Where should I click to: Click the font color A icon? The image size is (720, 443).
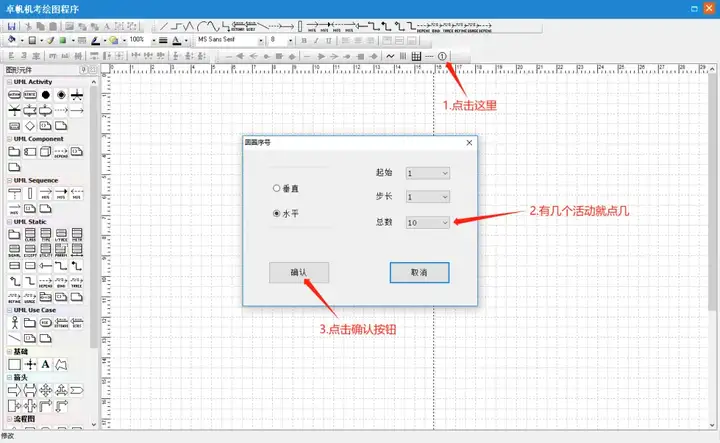point(176,40)
